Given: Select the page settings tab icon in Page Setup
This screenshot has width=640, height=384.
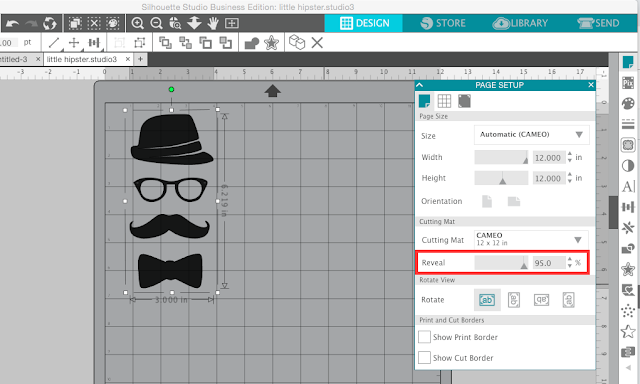Looking at the screenshot, I should pyautogui.click(x=424, y=100).
